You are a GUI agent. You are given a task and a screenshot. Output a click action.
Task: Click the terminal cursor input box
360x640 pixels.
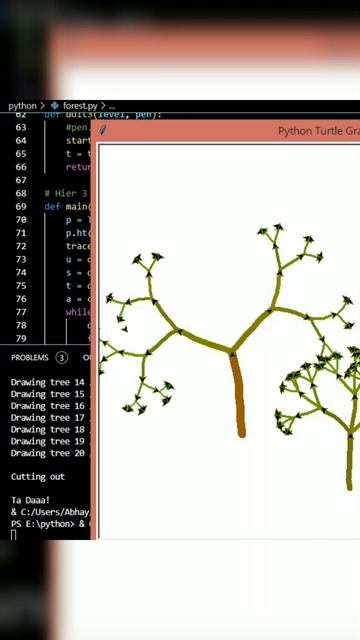point(13,535)
